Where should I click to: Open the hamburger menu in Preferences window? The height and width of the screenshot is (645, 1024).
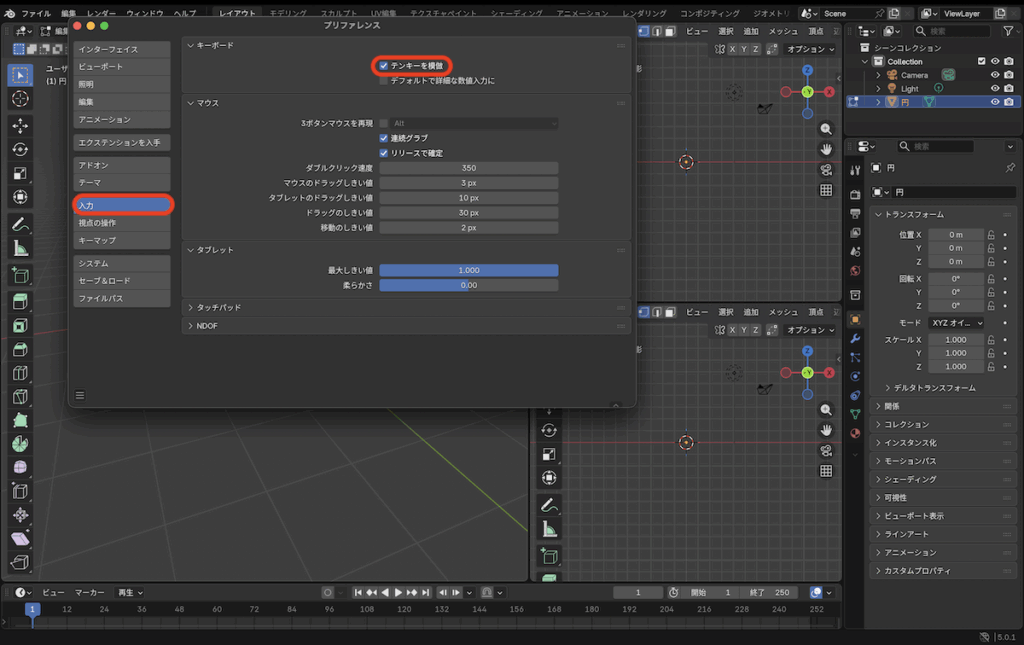80,395
